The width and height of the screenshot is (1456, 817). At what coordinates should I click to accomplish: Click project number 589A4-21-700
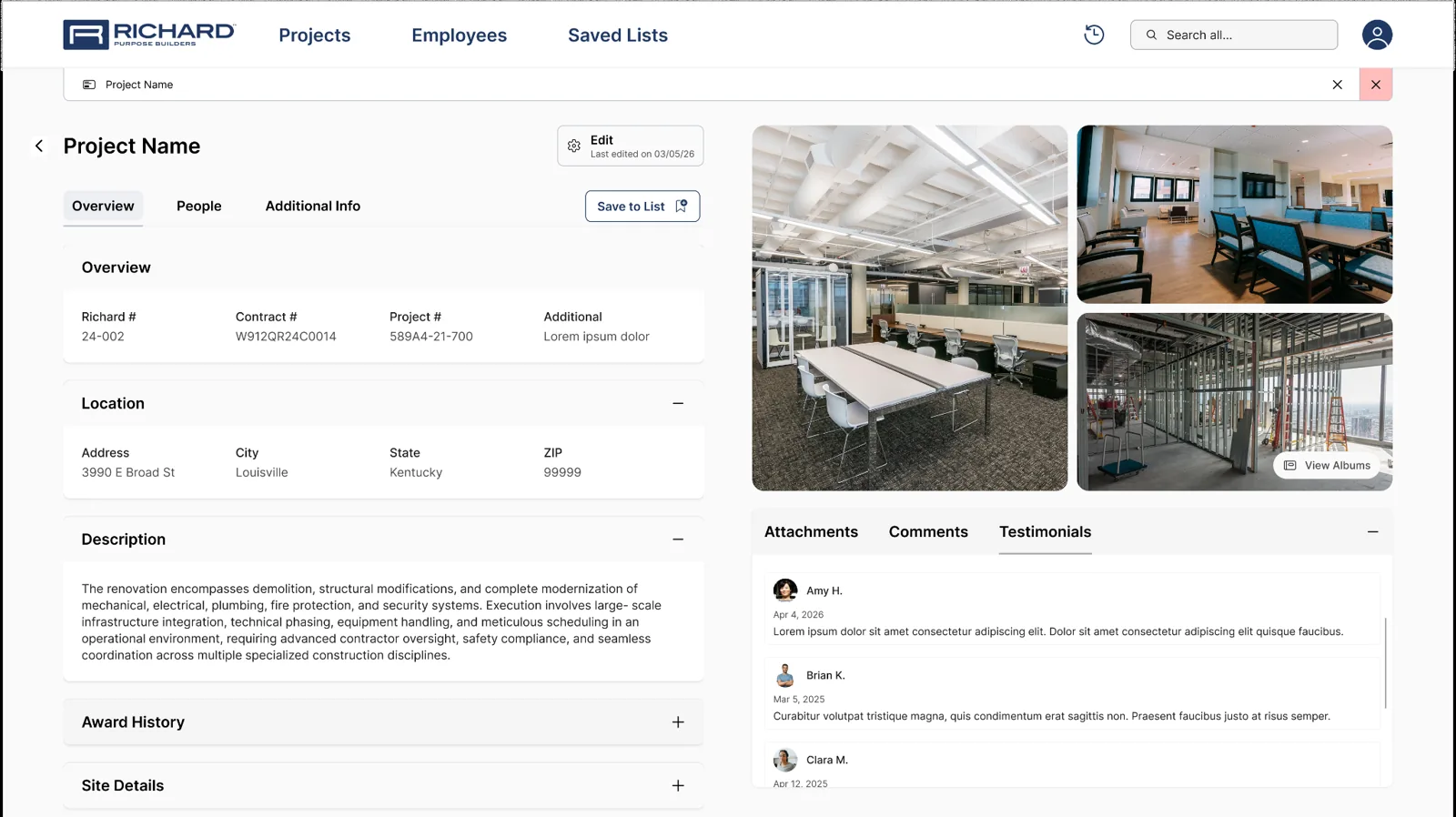(431, 337)
